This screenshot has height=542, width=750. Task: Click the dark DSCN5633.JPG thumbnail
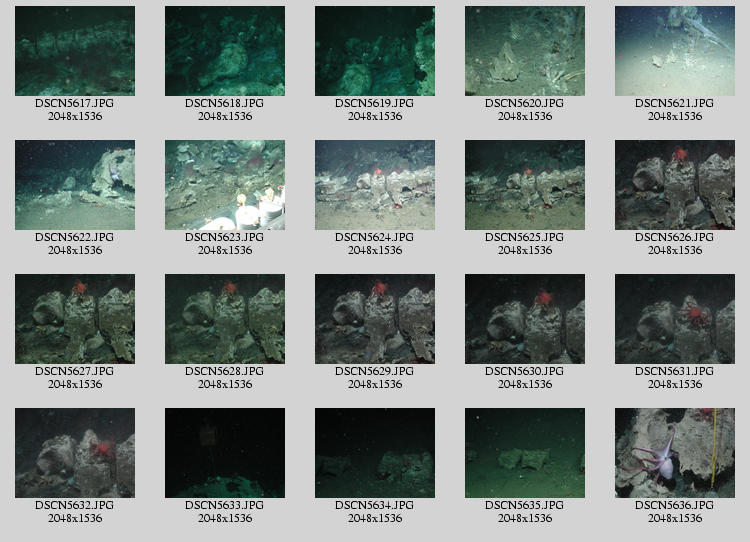pyautogui.click(x=225, y=453)
